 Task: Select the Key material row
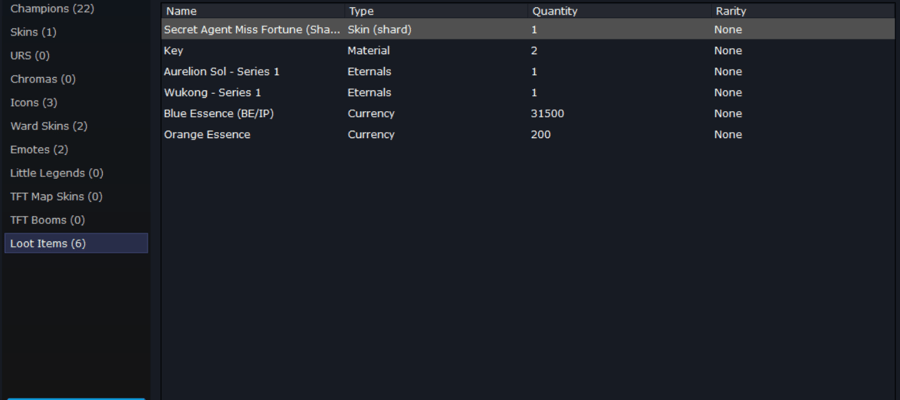tap(529, 51)
